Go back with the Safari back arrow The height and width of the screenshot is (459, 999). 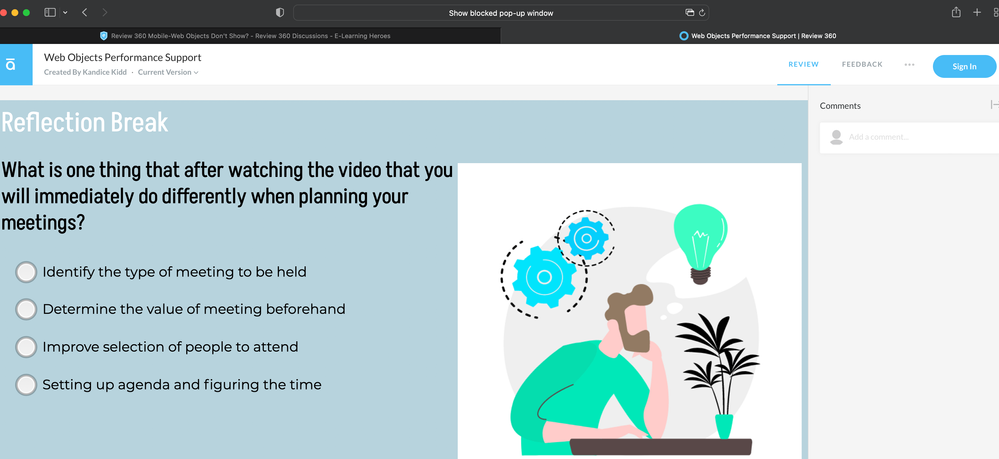pos(85,13)
